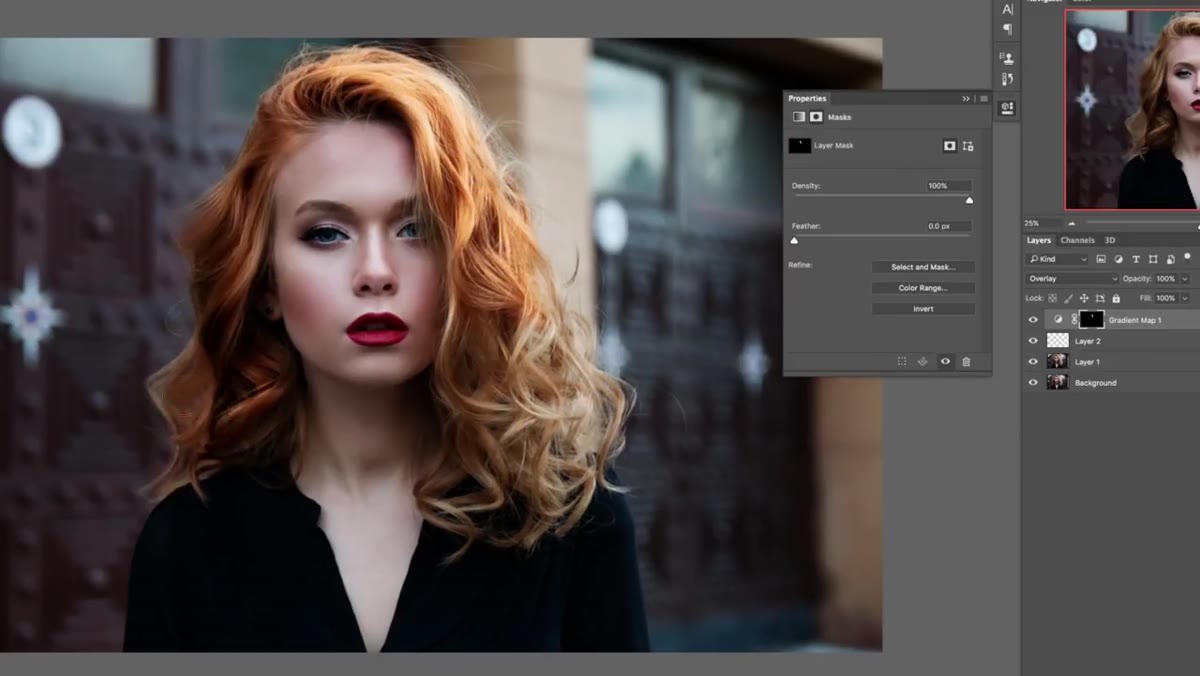Click the Opacity 100% value field

[1166, 279]
